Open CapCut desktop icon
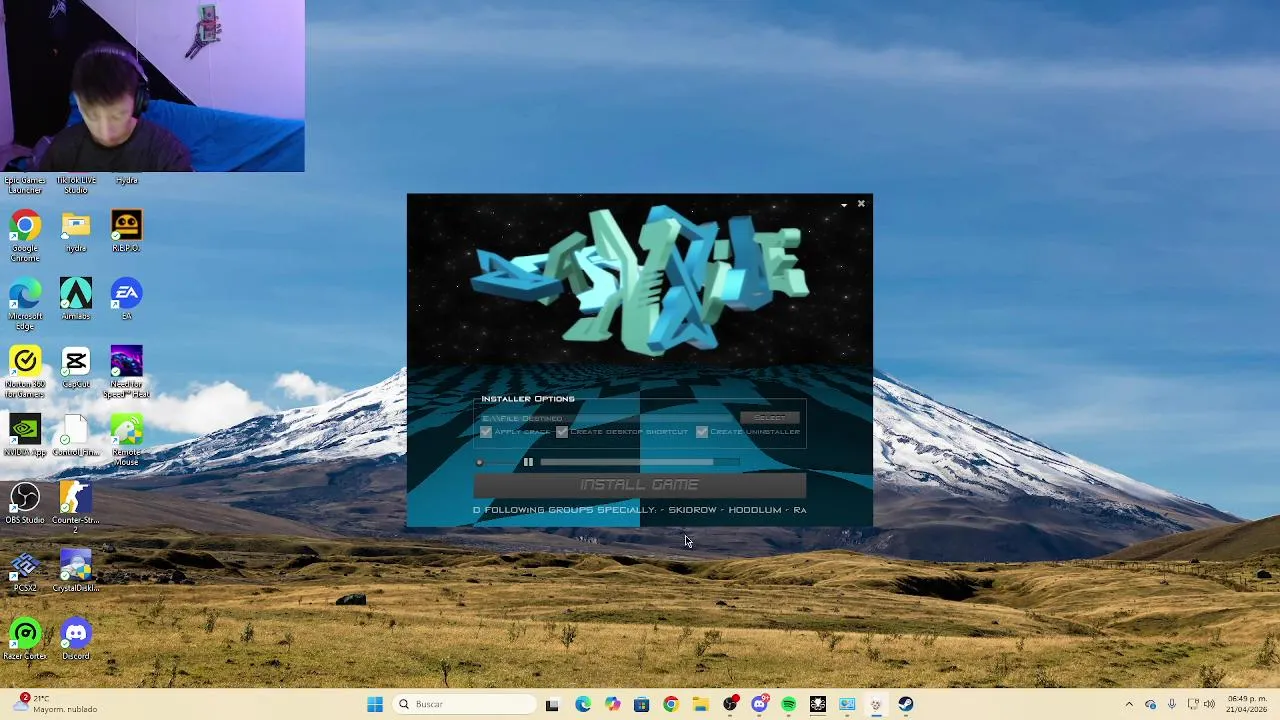This screenshot has width=1280, height=720. point(76,367)
